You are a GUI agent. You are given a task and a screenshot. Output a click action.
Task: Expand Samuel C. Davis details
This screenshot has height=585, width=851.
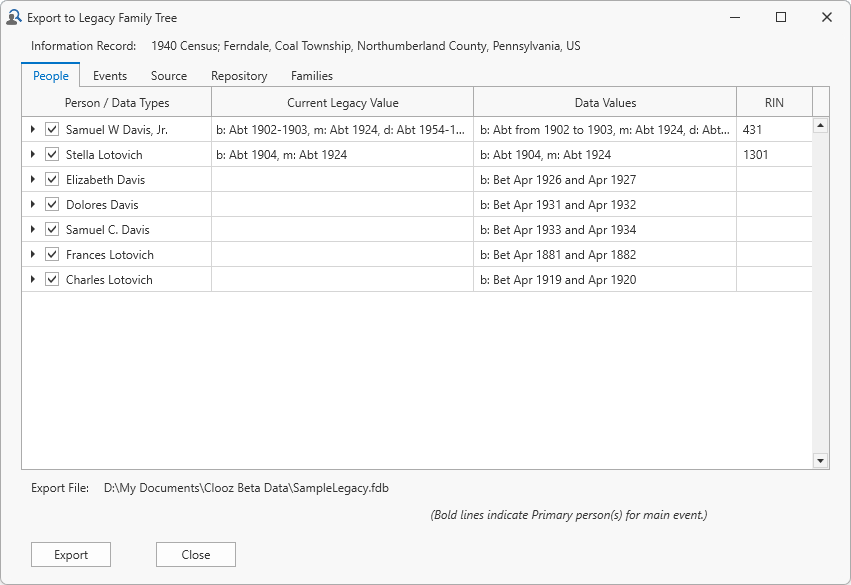coord(32,229)
